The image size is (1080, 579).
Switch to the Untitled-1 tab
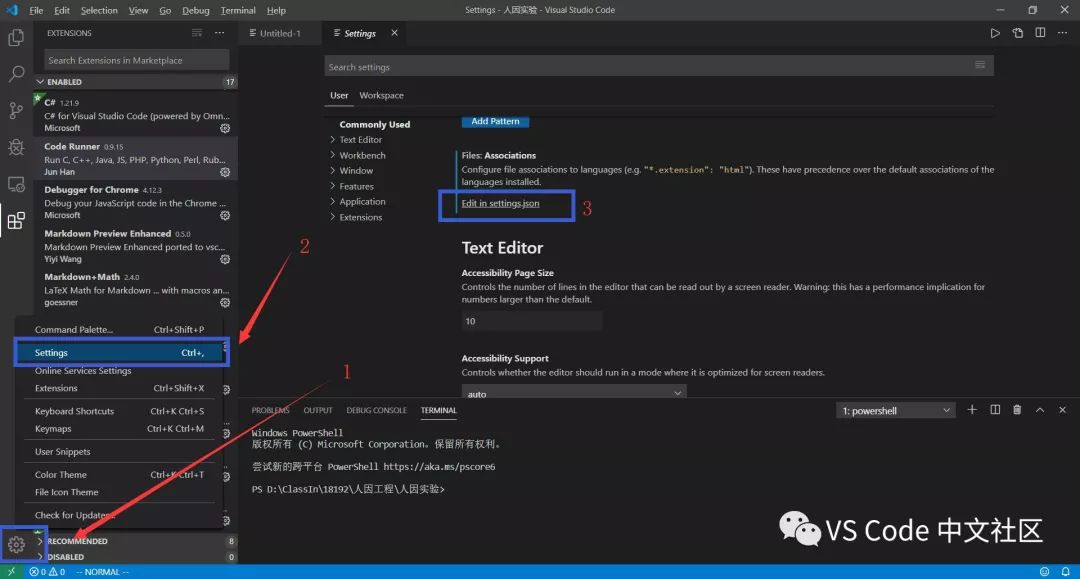pyautogui.click(x=280, y=33)
